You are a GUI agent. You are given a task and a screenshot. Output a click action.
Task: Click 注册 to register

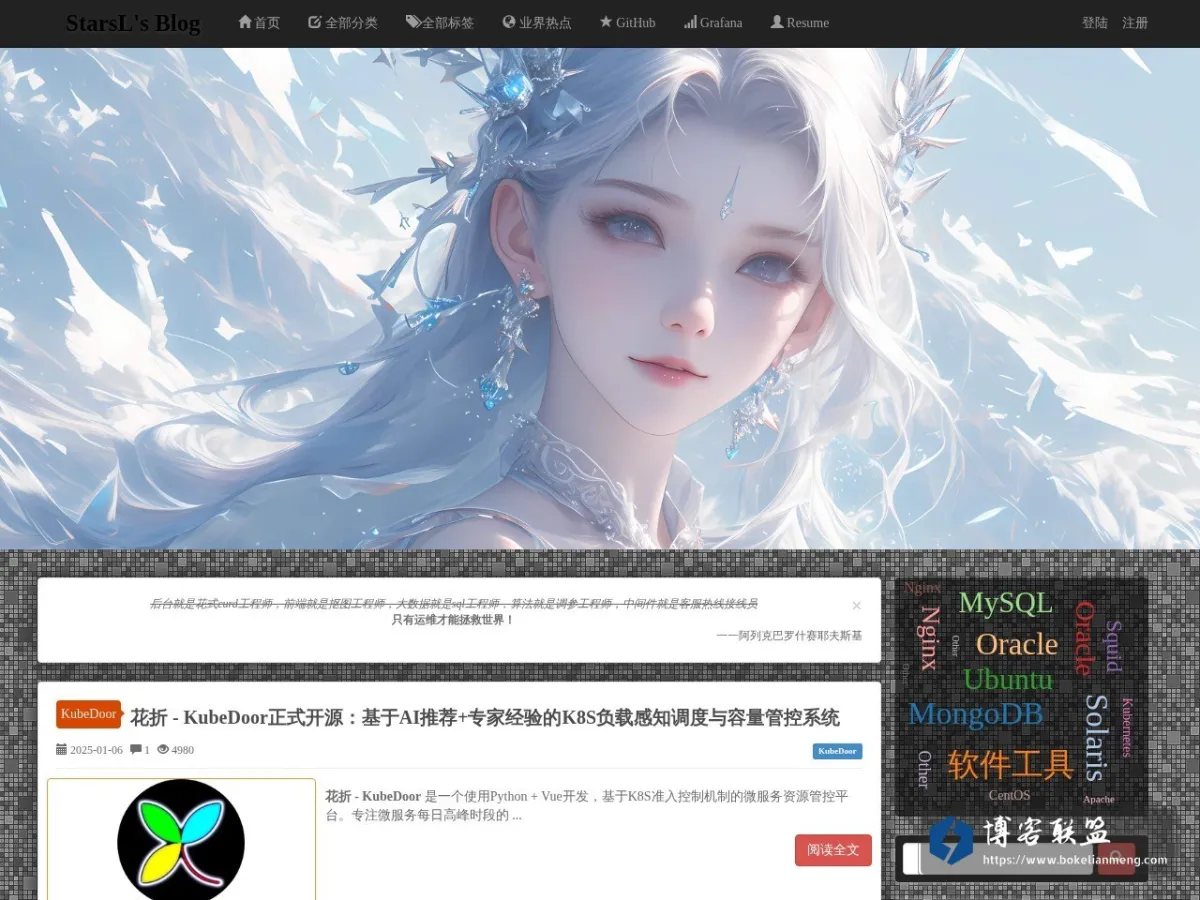coord(1135,22)
